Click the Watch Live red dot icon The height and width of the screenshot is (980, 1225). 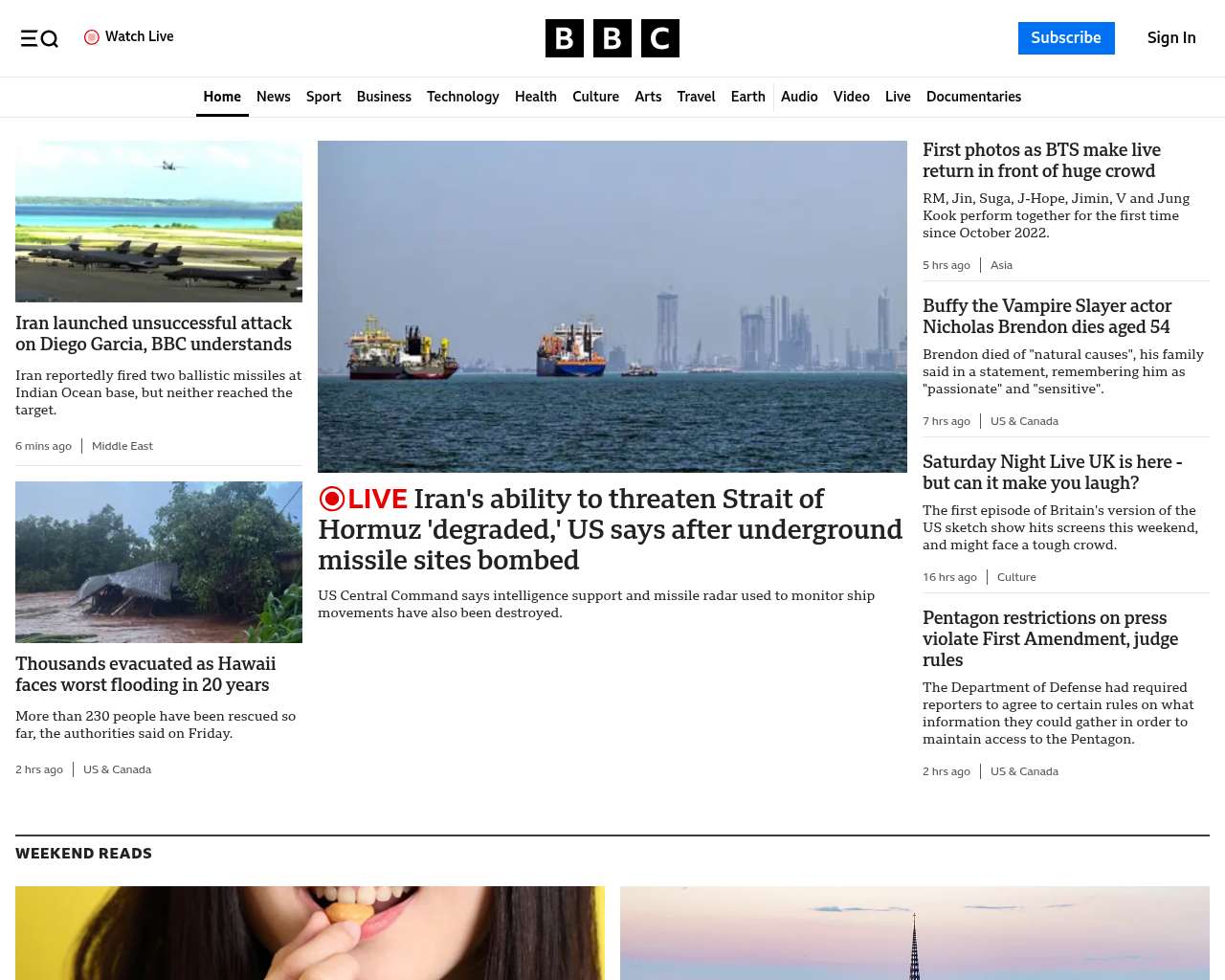click(92, 37)
